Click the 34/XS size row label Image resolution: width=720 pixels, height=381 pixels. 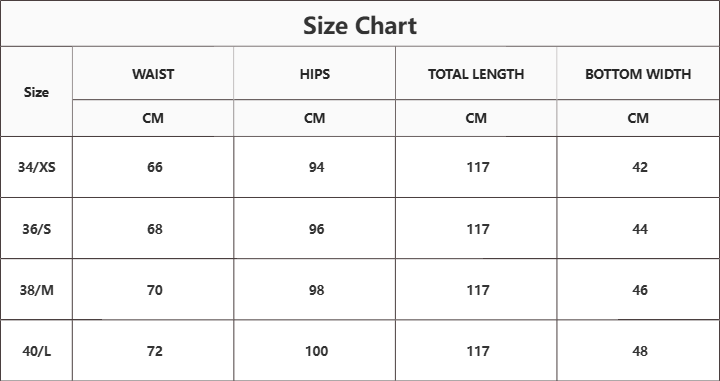[x=37, y=167]
